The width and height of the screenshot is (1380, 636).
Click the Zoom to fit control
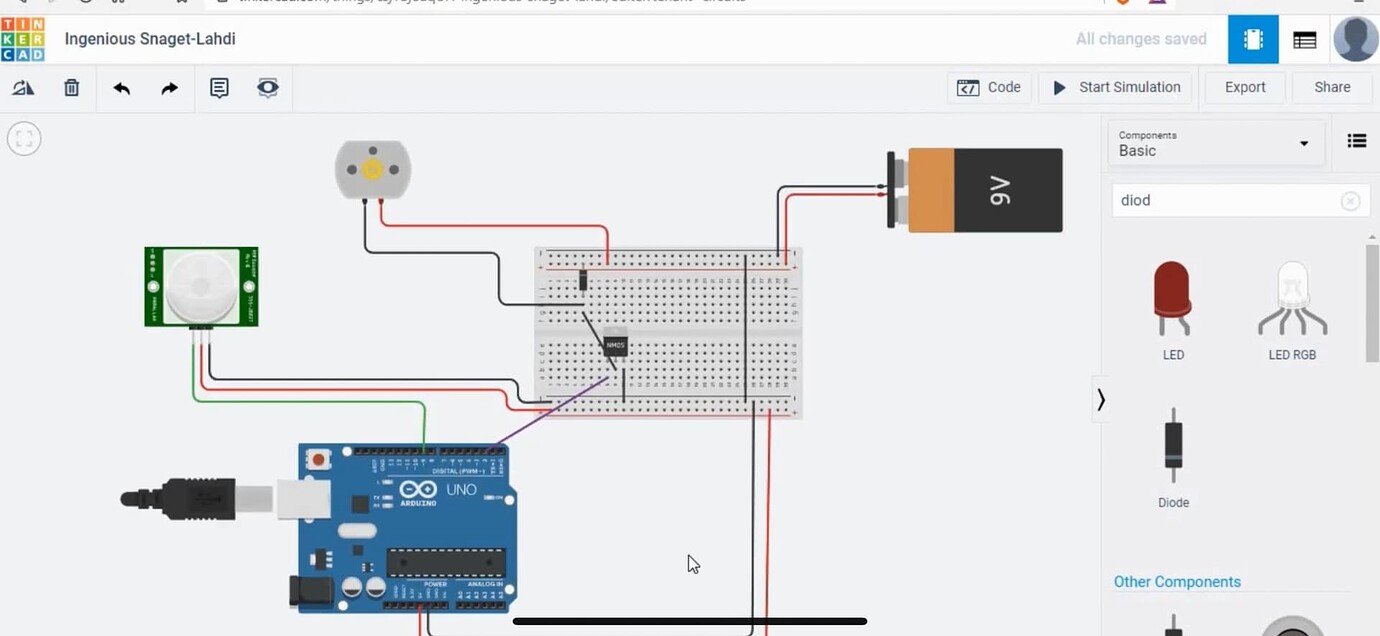(x=23, y=138)
